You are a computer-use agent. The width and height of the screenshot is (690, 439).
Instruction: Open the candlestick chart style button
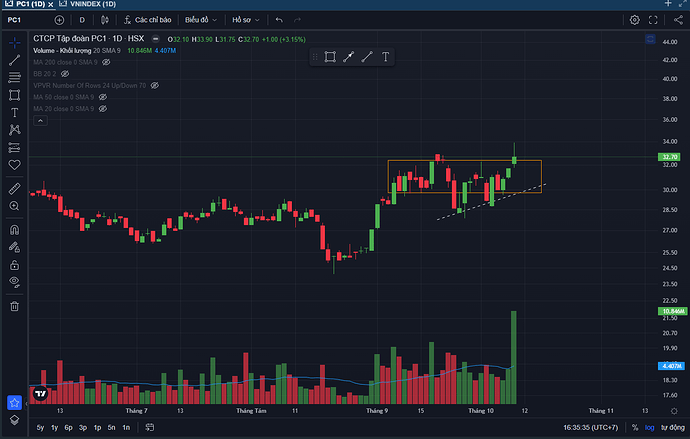coord(108,19)
